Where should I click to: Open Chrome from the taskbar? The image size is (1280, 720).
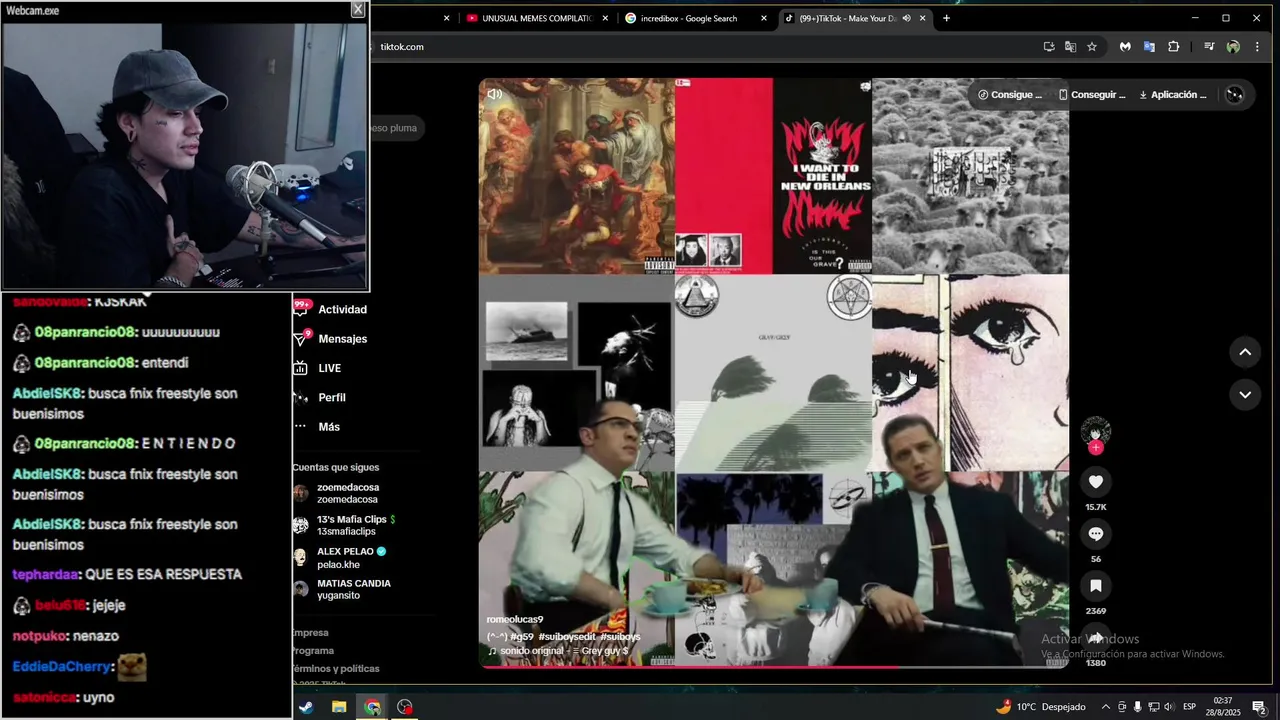(x=372, y=707)
